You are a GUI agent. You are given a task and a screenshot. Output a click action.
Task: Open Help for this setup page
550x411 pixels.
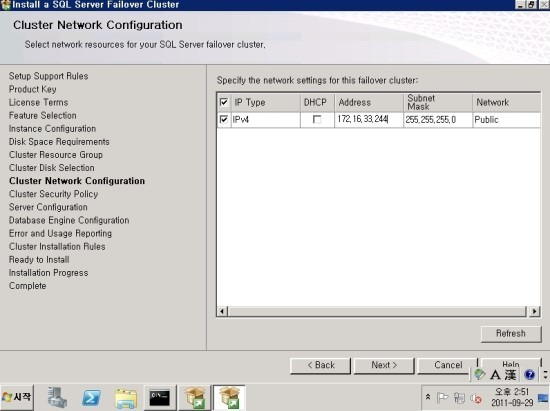[x=511, y=364]
